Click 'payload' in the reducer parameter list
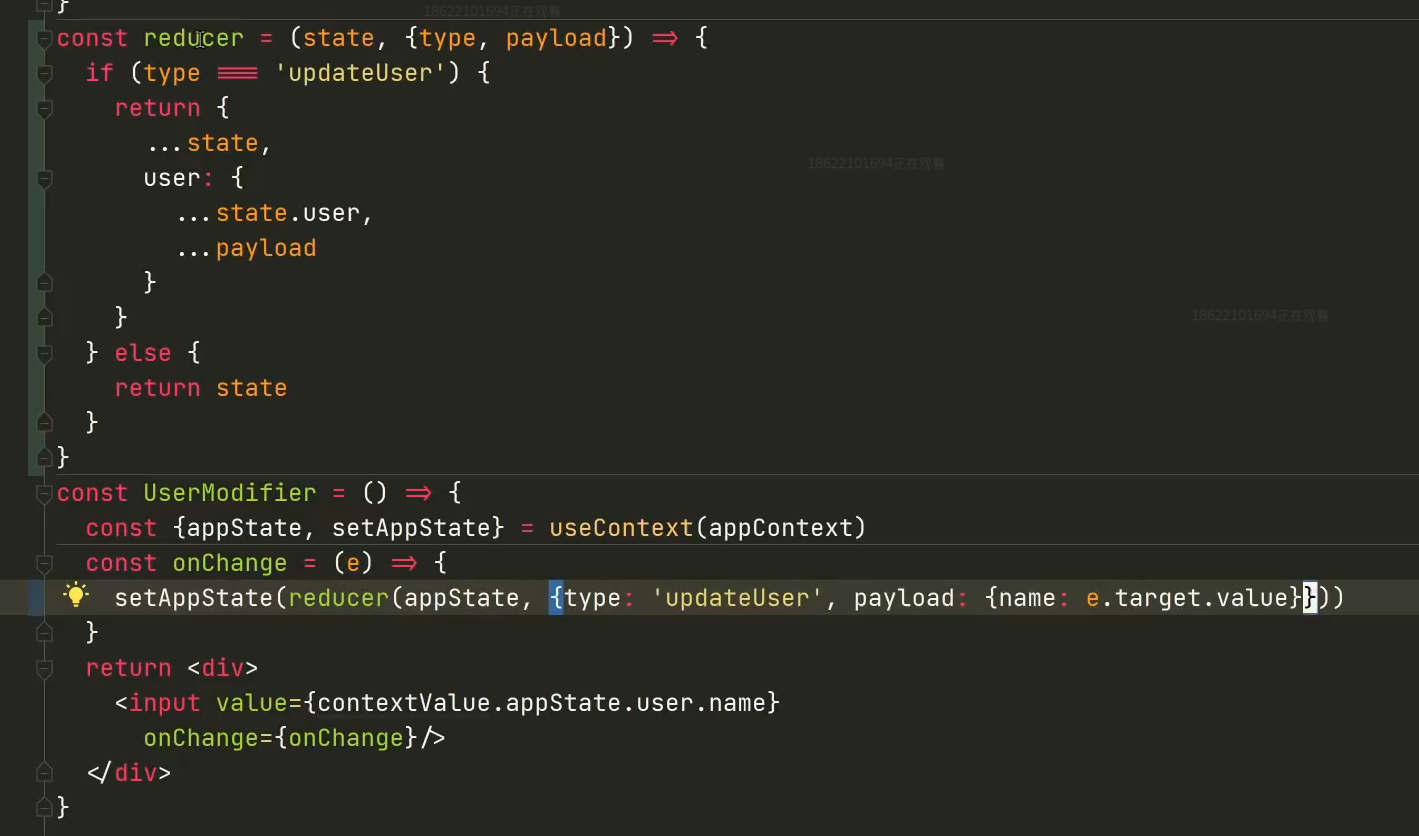Image resolution: width=1419 pixels, height=836 pixels. click(556, 38)
